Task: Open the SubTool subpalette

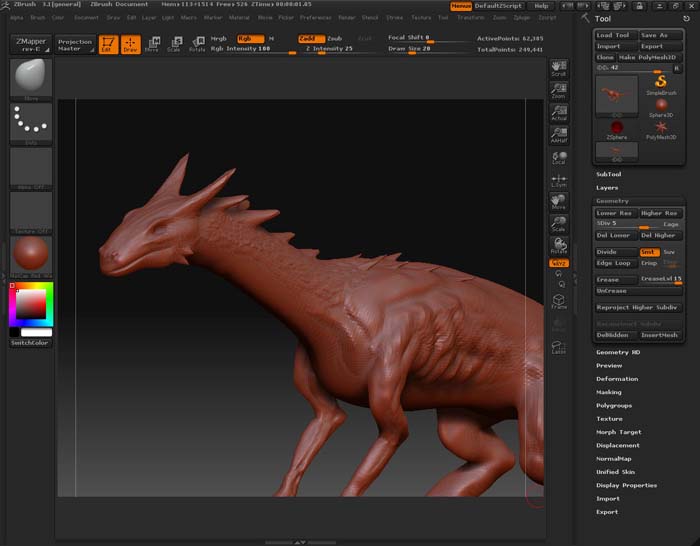Action: tap(609, 174)
